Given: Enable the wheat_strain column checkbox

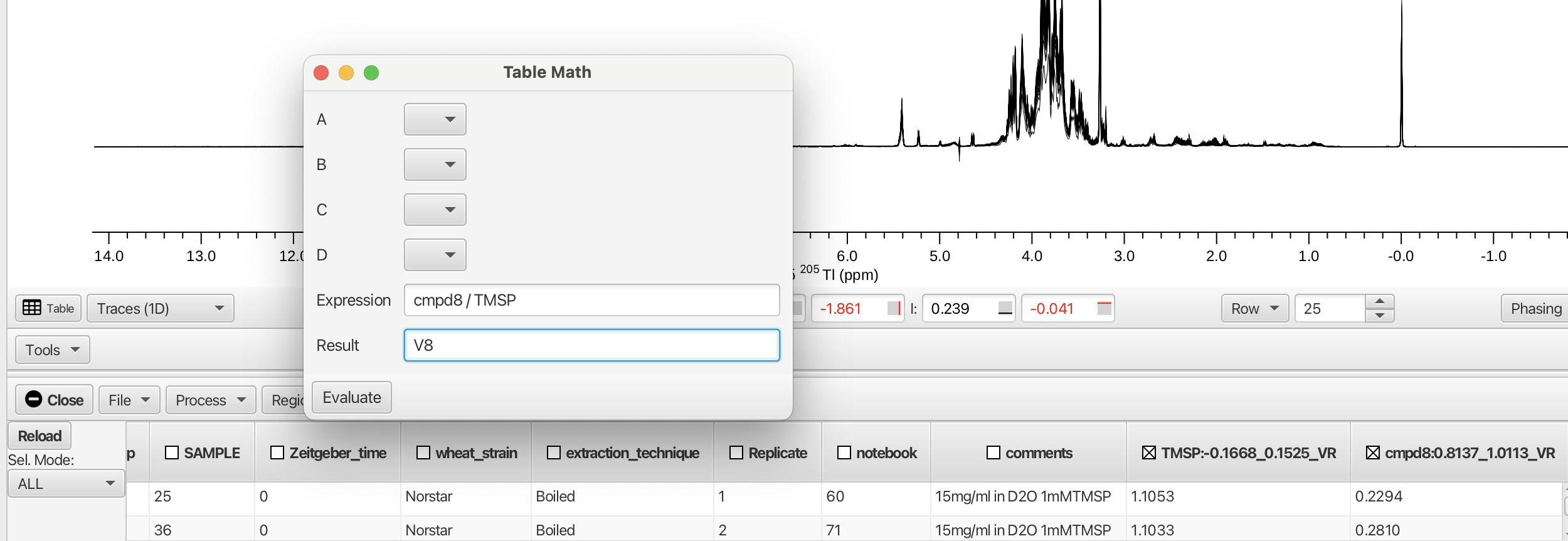Looking at the screenshot, I should click(423, 453).
